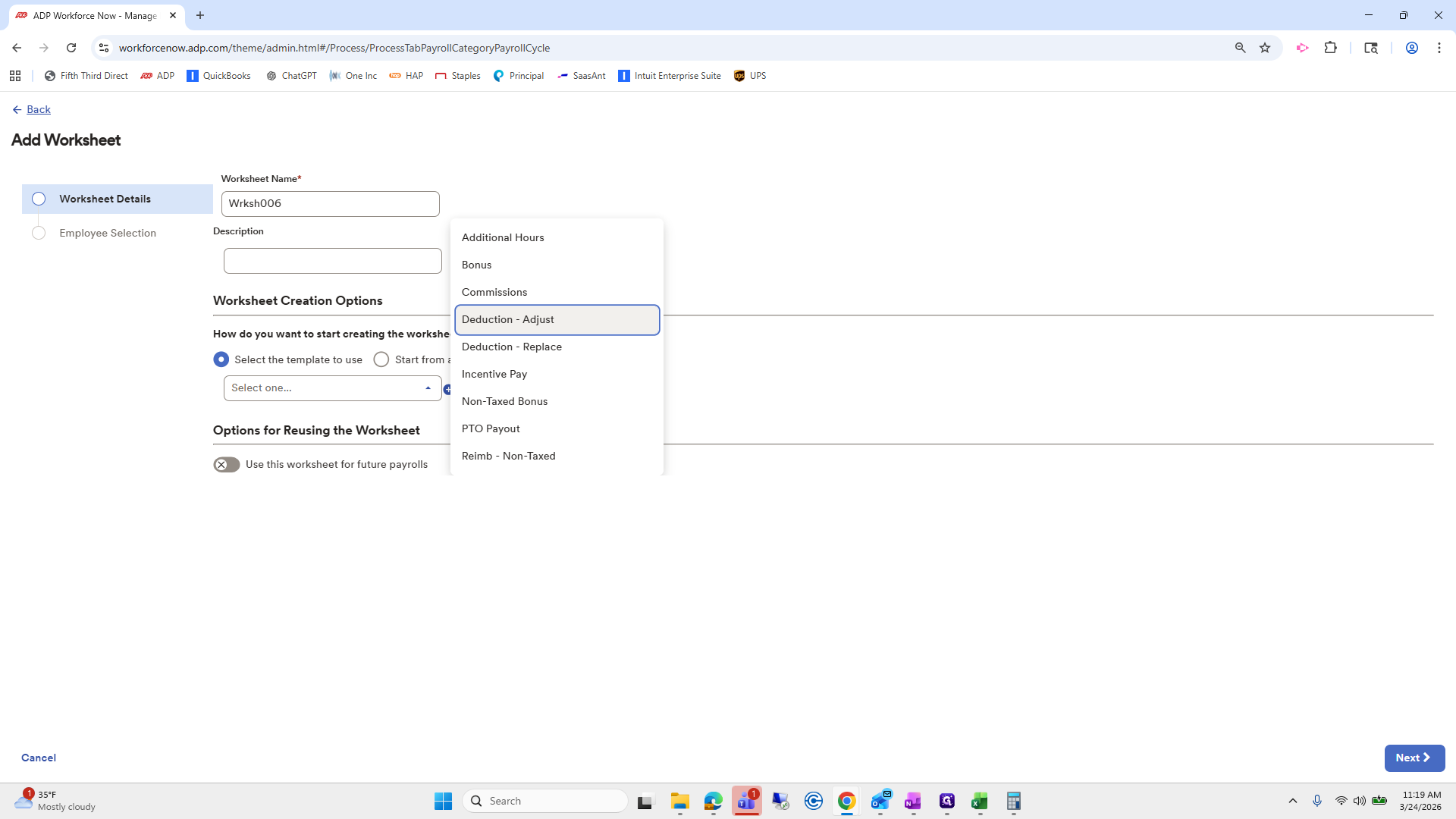Open the 'Select one...' template dropdown
This screenshot has height=819, width=1456.
331,388
